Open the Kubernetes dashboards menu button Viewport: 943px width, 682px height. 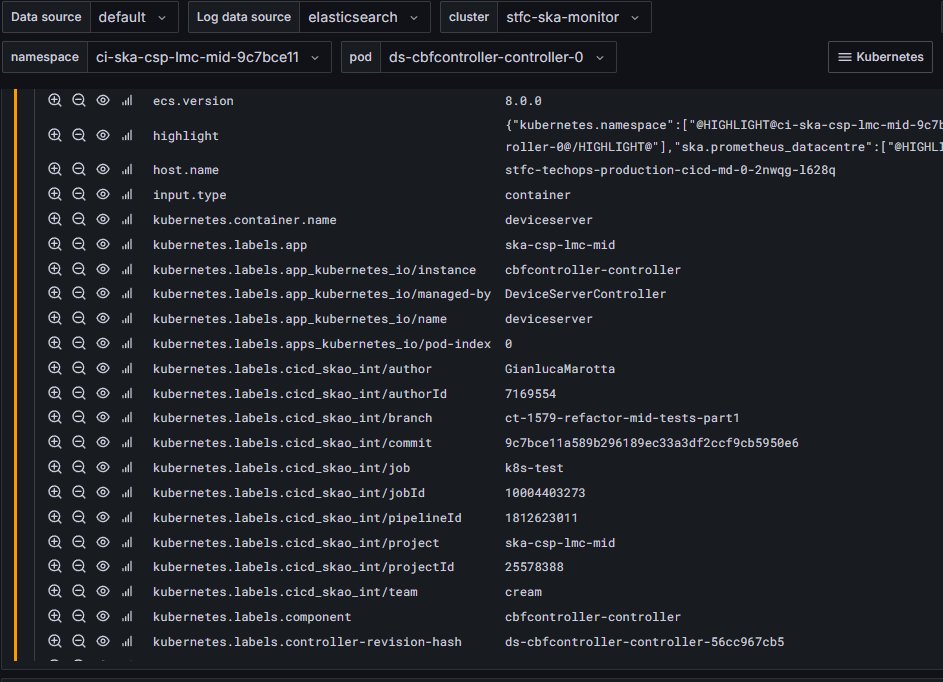tap(880, 57)
